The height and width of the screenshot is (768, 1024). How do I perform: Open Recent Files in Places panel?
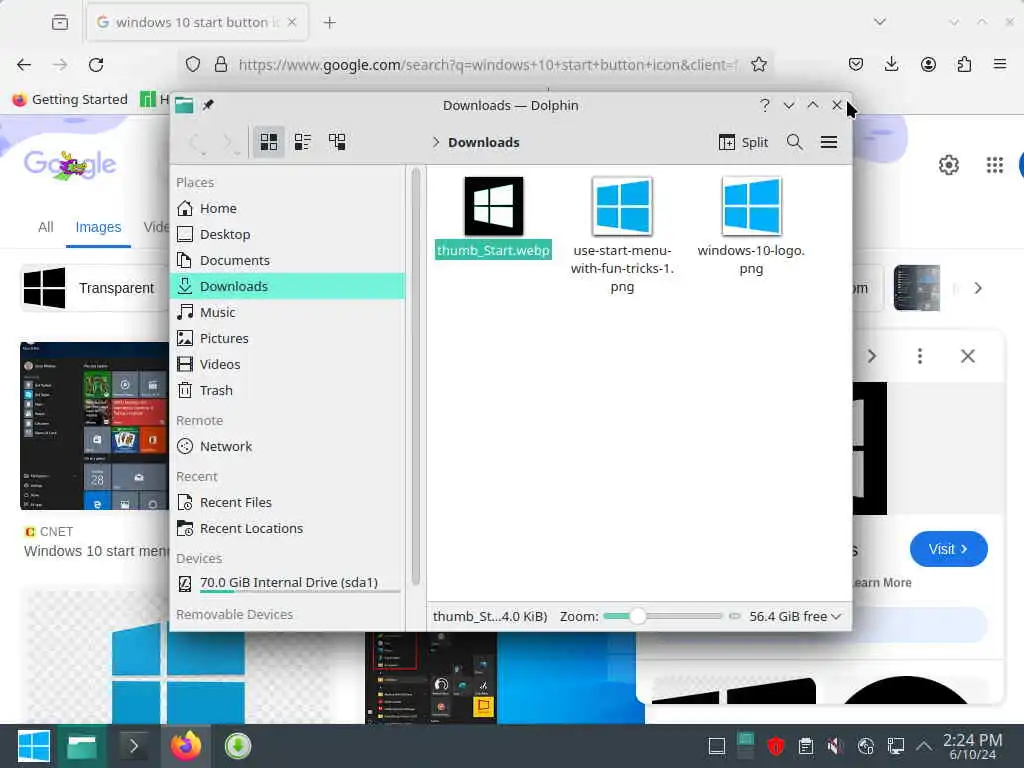[287, 503]
